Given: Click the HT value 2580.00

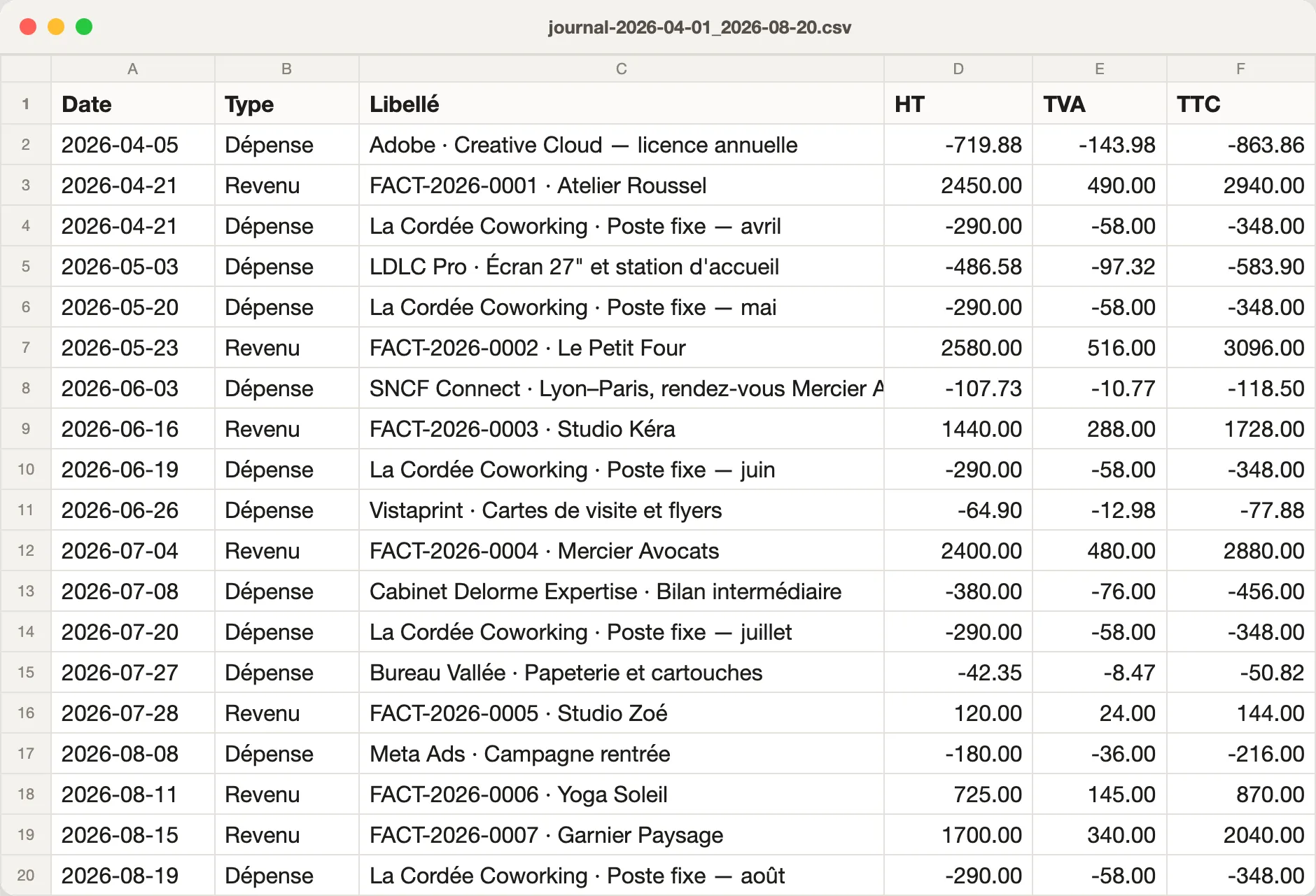Looking at the screenshot, I should (x=958, y=348).
